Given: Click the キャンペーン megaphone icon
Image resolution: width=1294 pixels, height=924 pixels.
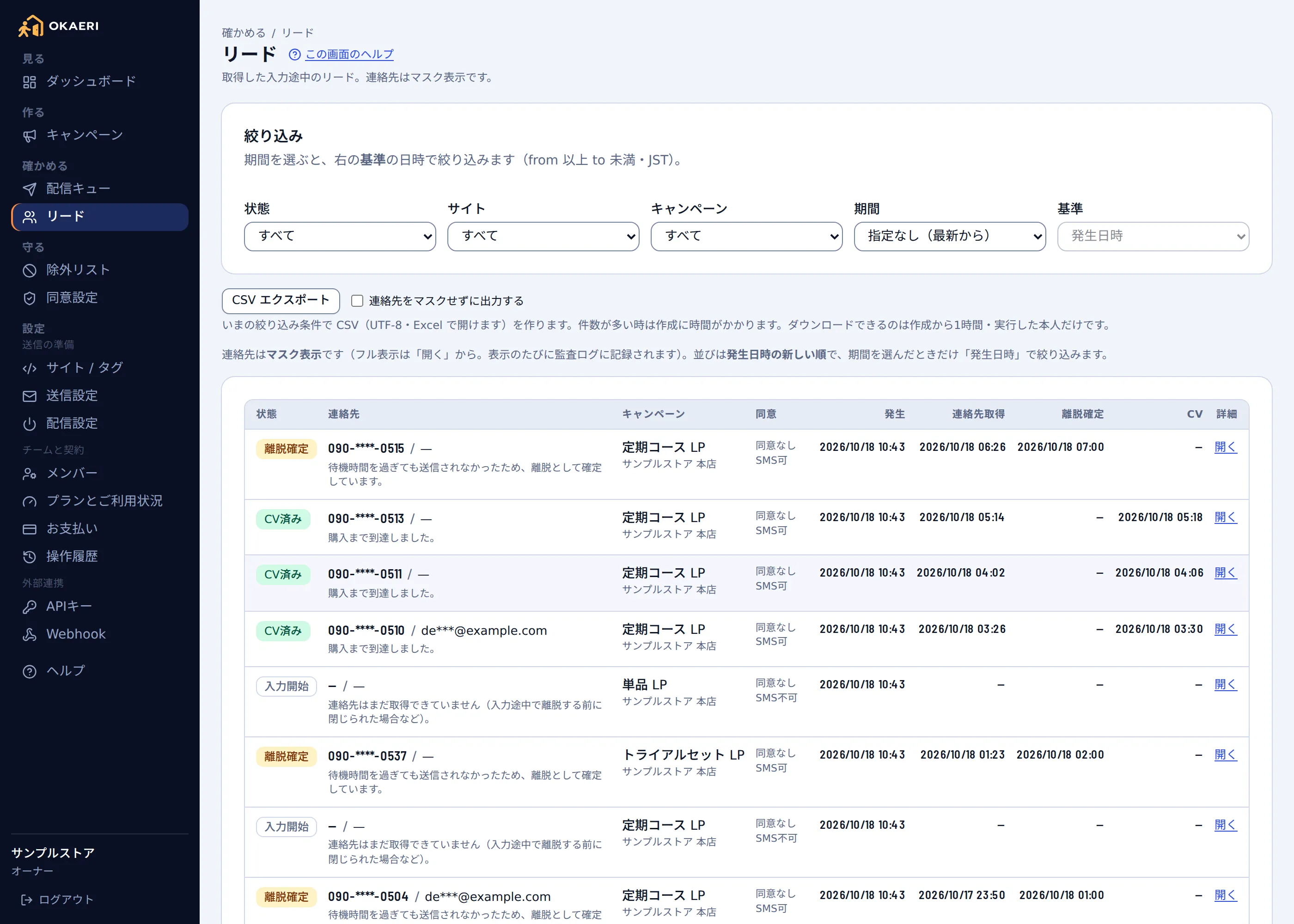Looking at the screenshot, I should (30, 135).
